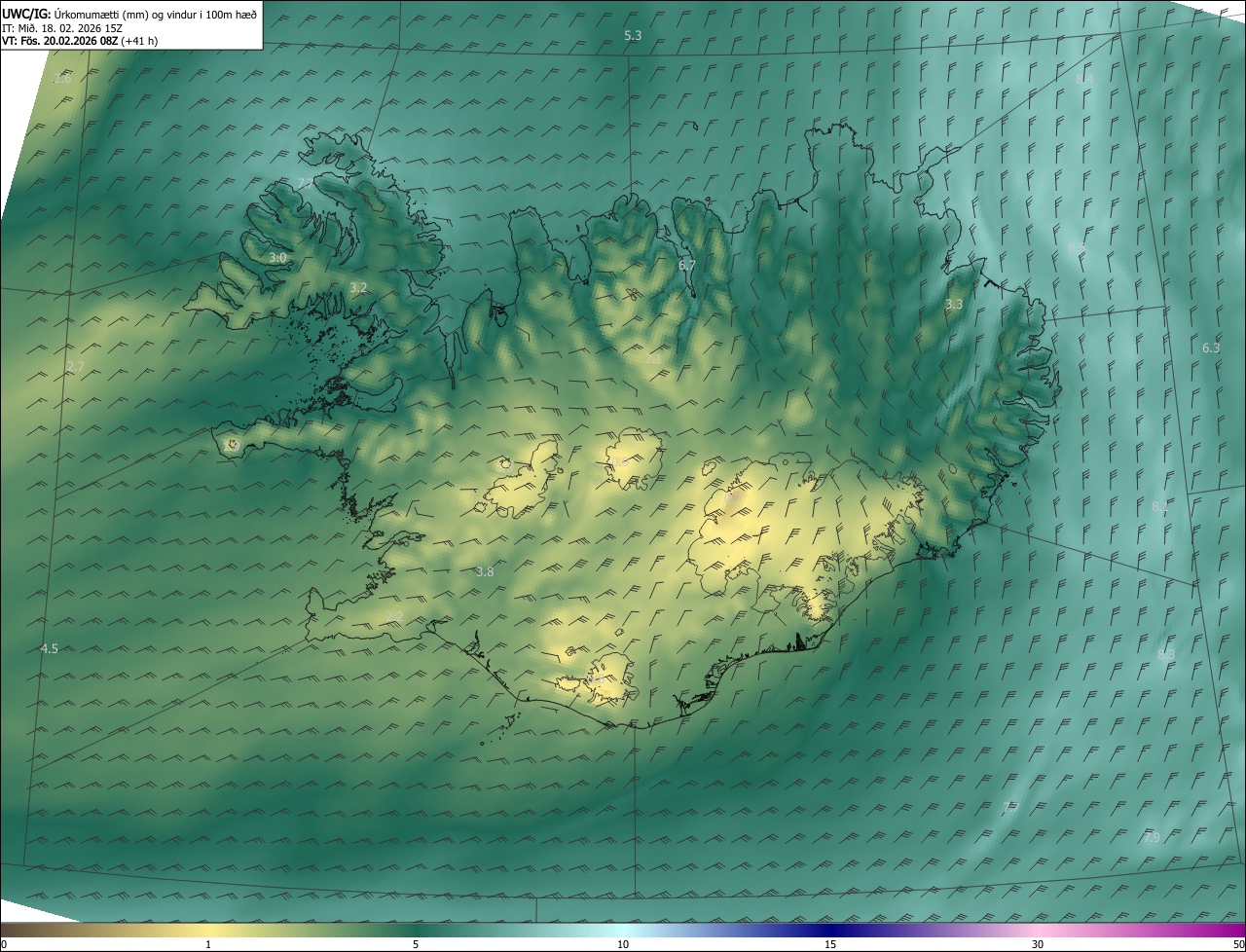The height and width of the screenshot is (952, 1246).
Task: Click the 4.5 value label over the sea
Action: click(x=50, y=648)
